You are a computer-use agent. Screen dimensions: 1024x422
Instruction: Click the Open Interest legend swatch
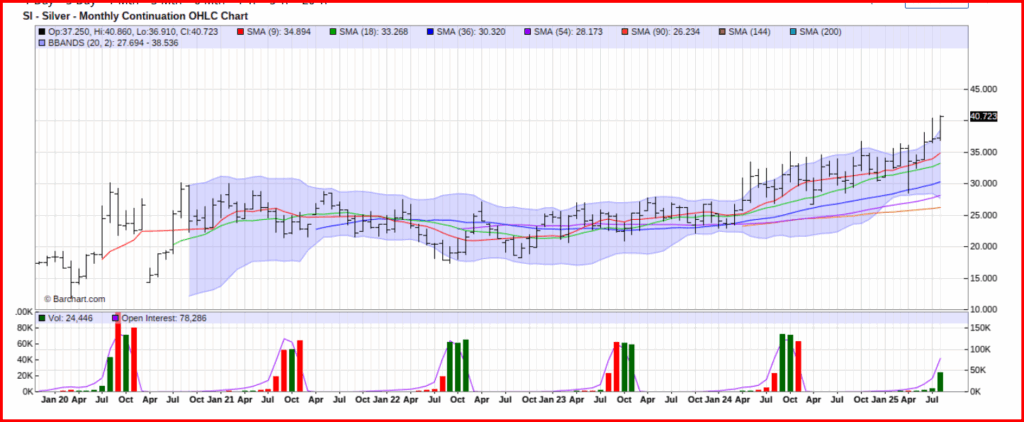tap(116, 317)
